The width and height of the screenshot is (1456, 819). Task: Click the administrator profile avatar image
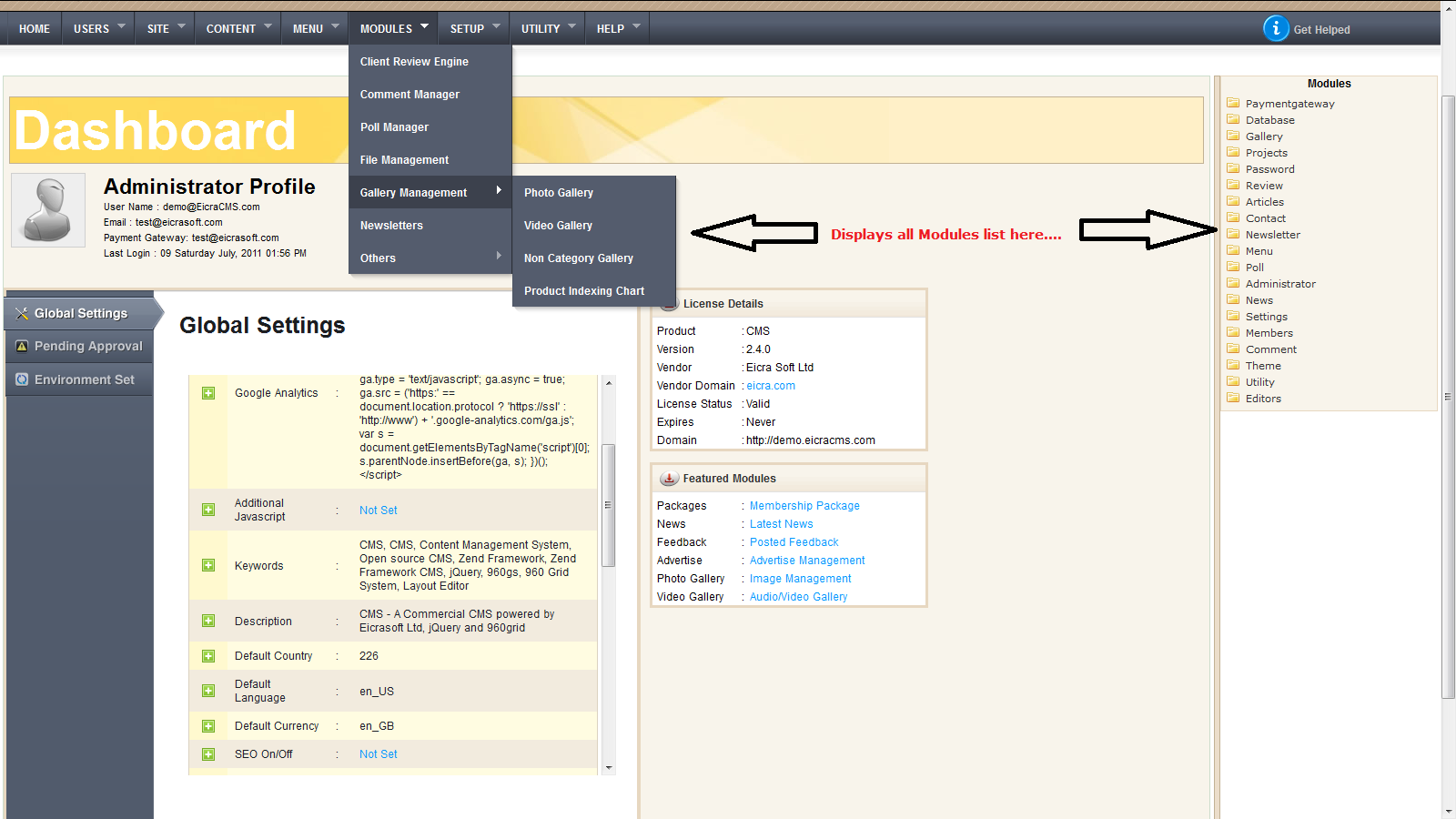(48, 210)
